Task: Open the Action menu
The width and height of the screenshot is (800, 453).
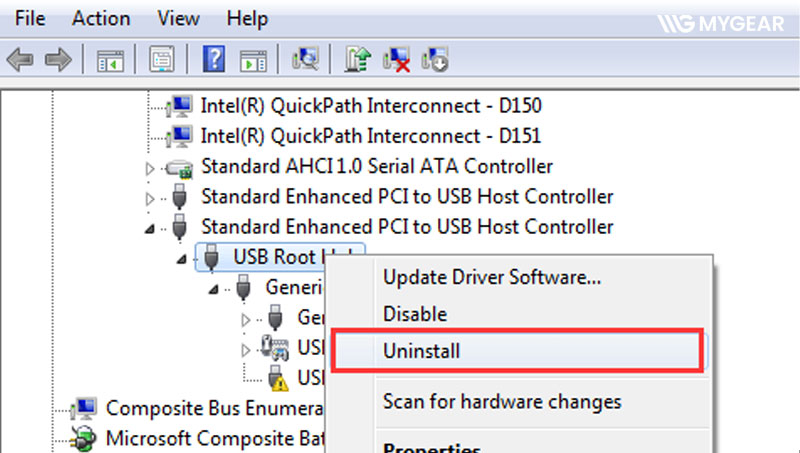Action: (x=101, y=19)
